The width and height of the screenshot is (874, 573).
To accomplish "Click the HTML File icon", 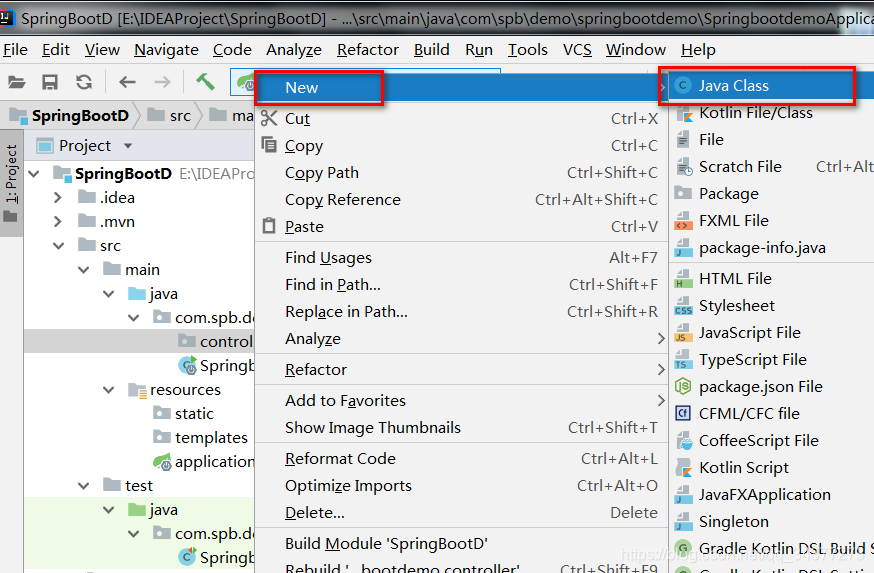I will tap(683, 279).
